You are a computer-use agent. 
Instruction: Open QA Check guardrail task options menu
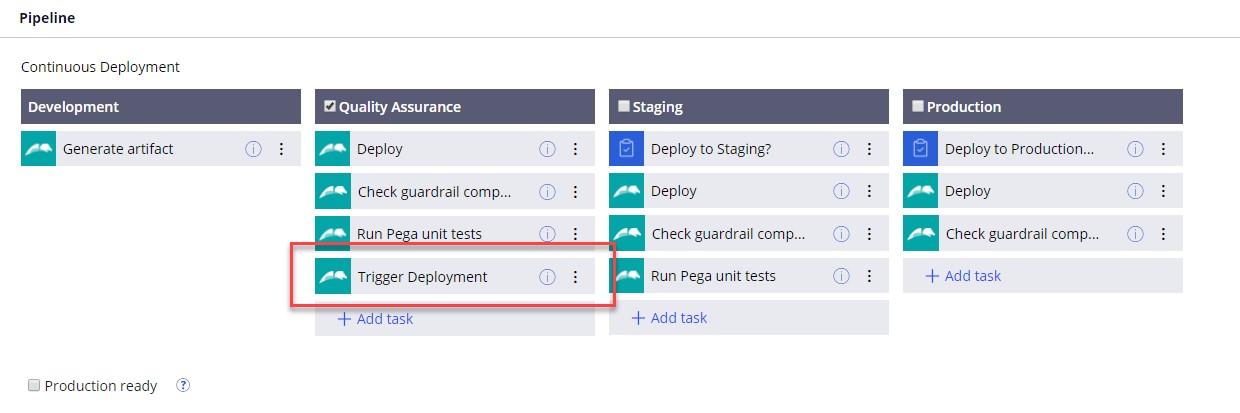point(575,192)
